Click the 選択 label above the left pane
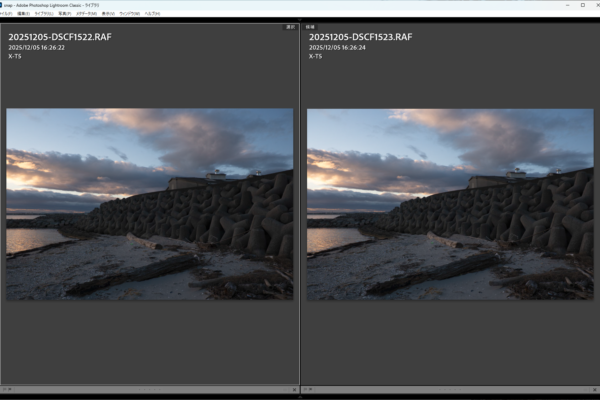Image resolution: width=600 pixels, height=400 pixels. [x=290, y=27]
